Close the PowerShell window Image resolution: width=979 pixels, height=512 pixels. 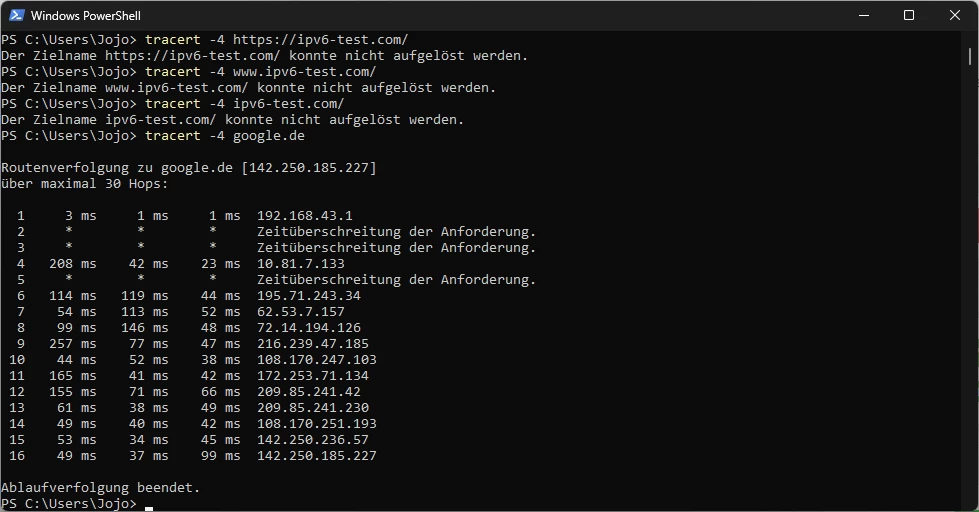(x=955, y=15)
